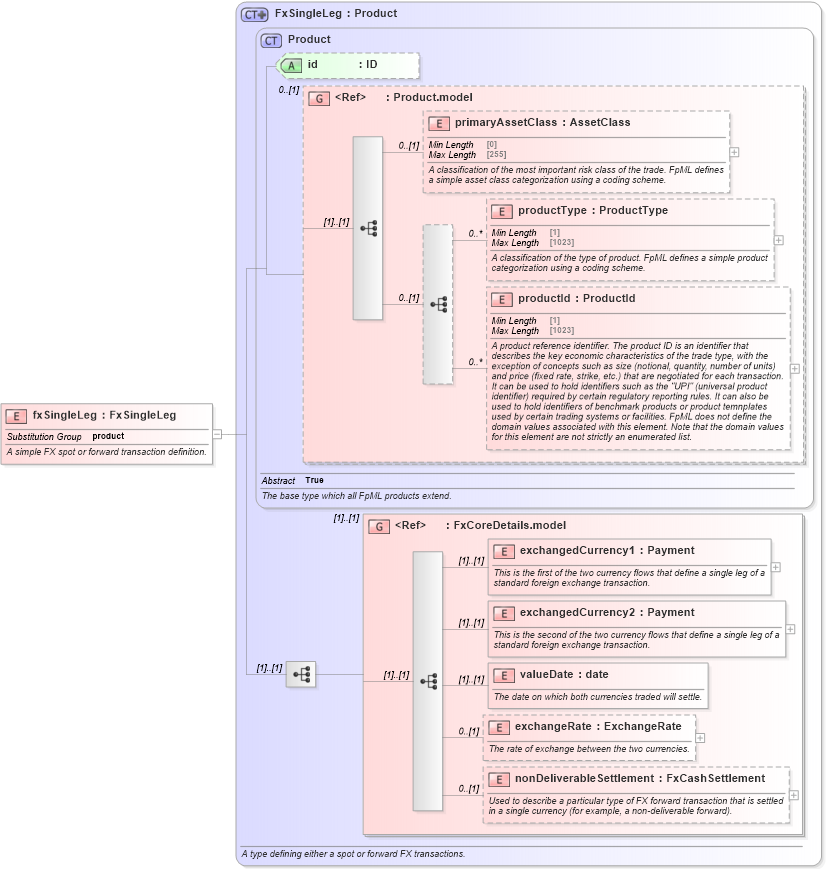Expand primaryAssetClass using its plus box
This screenshot has width=826, height=869.
point(733,152)
